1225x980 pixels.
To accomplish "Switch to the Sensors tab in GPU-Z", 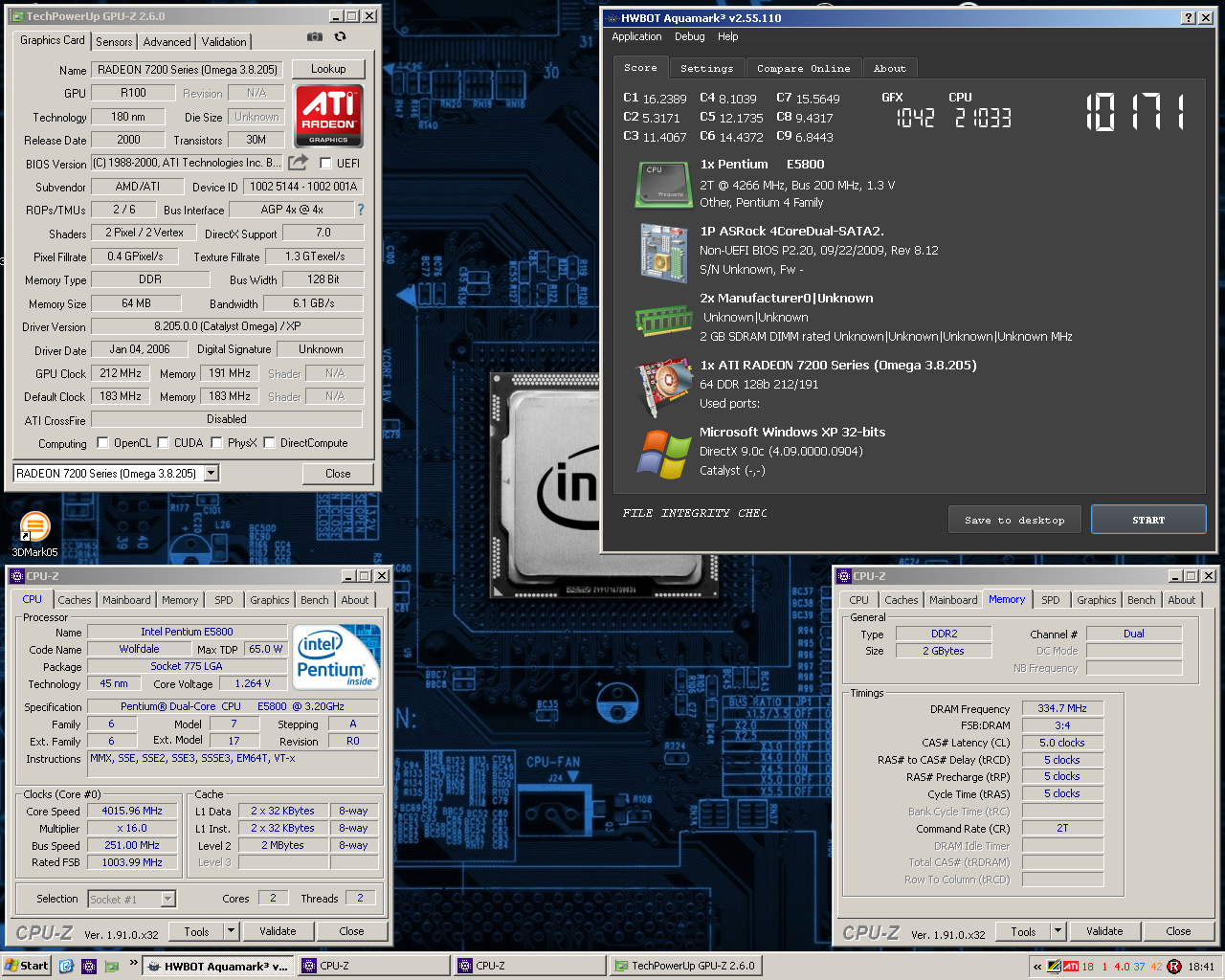I will (114, 41).
